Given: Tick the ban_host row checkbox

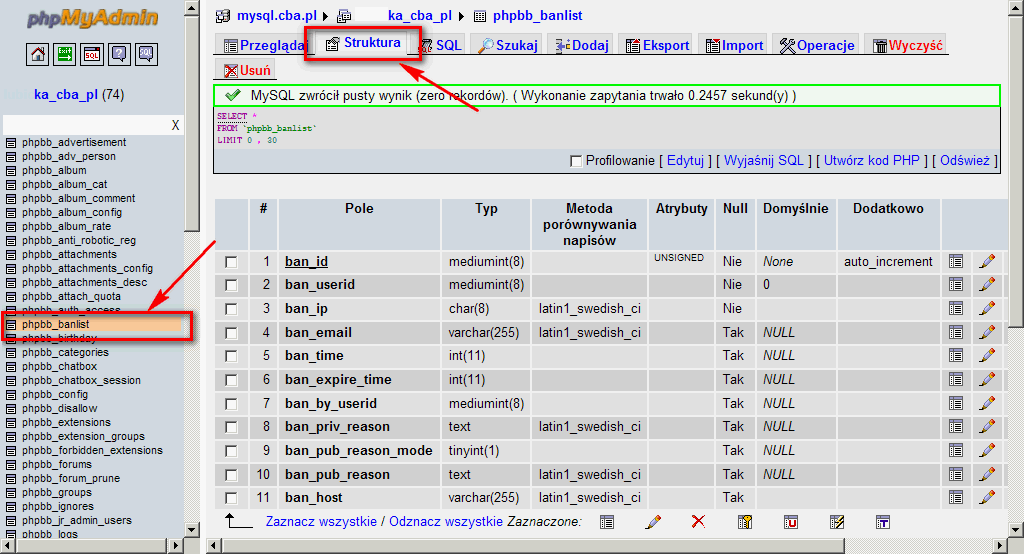Looking at the screenshot, I should coord(231,498).
